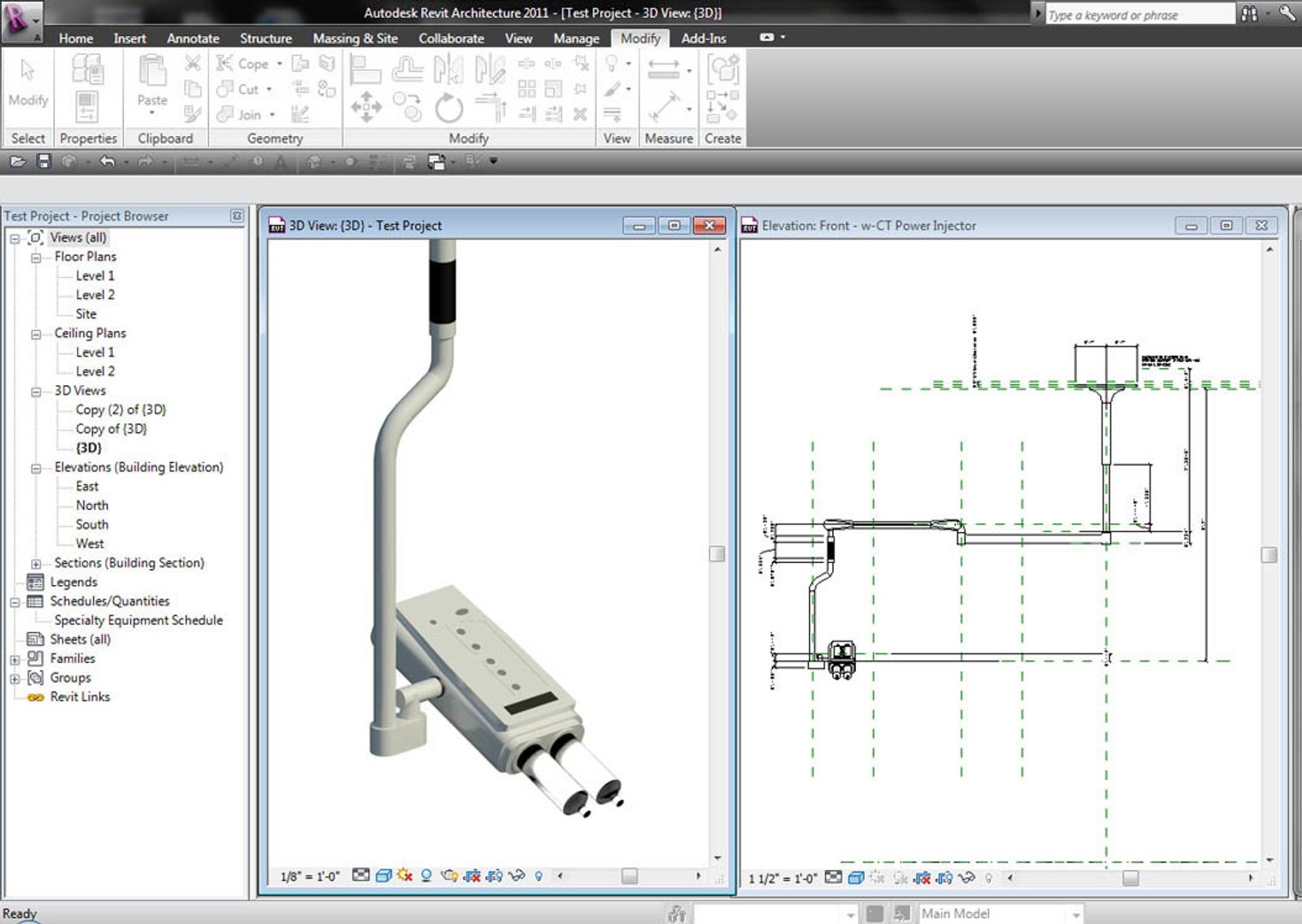This screenshot has width=1302, height=924.
Task: Click the Undo arrow in quick access toolbar
Action: [106, 161]
